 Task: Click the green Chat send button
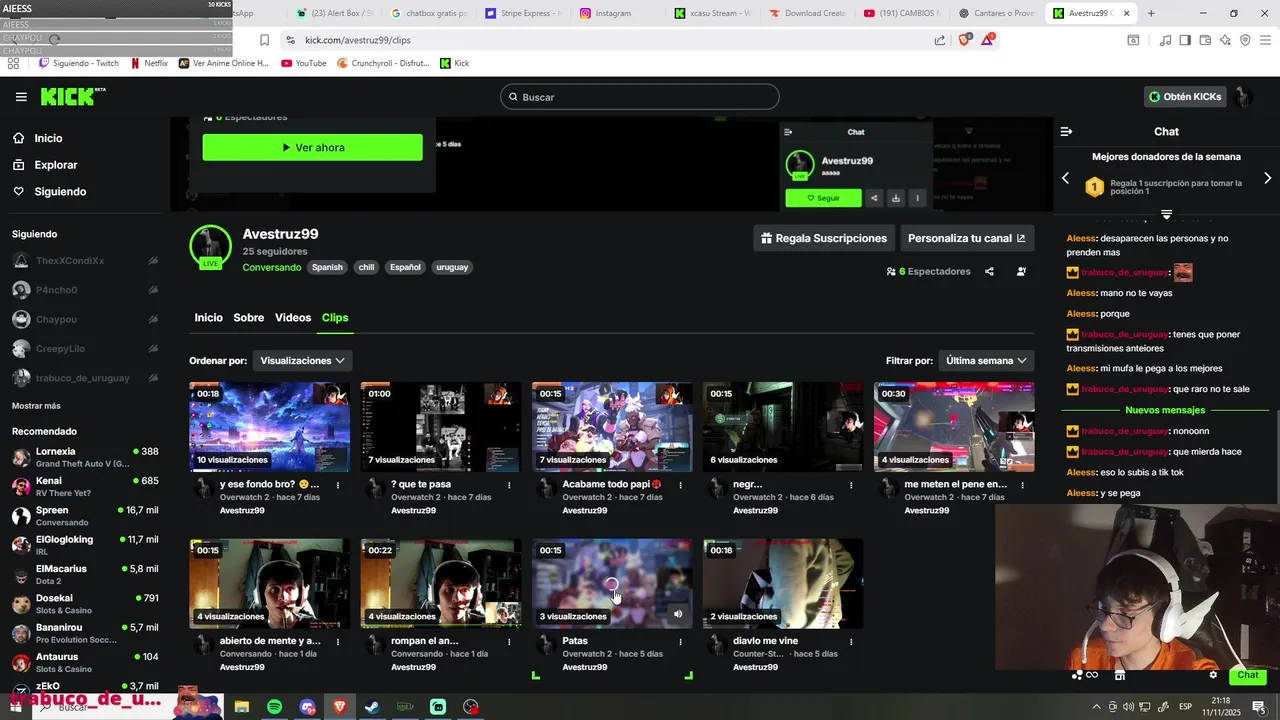pyautogui.click(x=1247, y=675)
